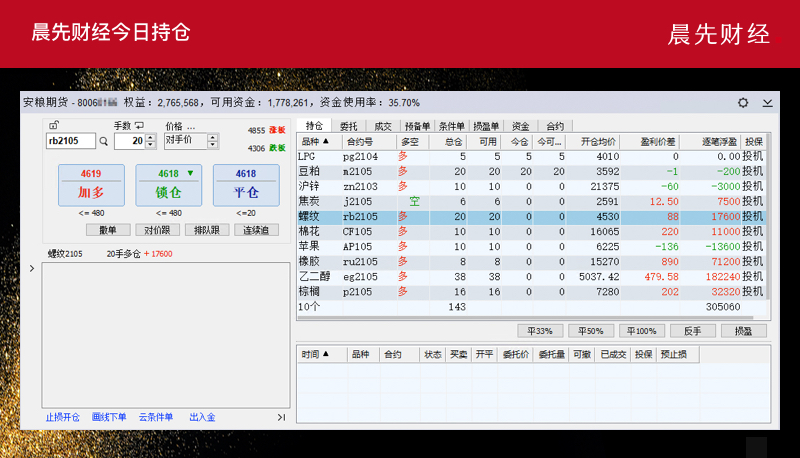The width and height of the screenshot is (800, 458).
Task: Click the magnifier search icon beside rb2105
Action: point(103,142)
